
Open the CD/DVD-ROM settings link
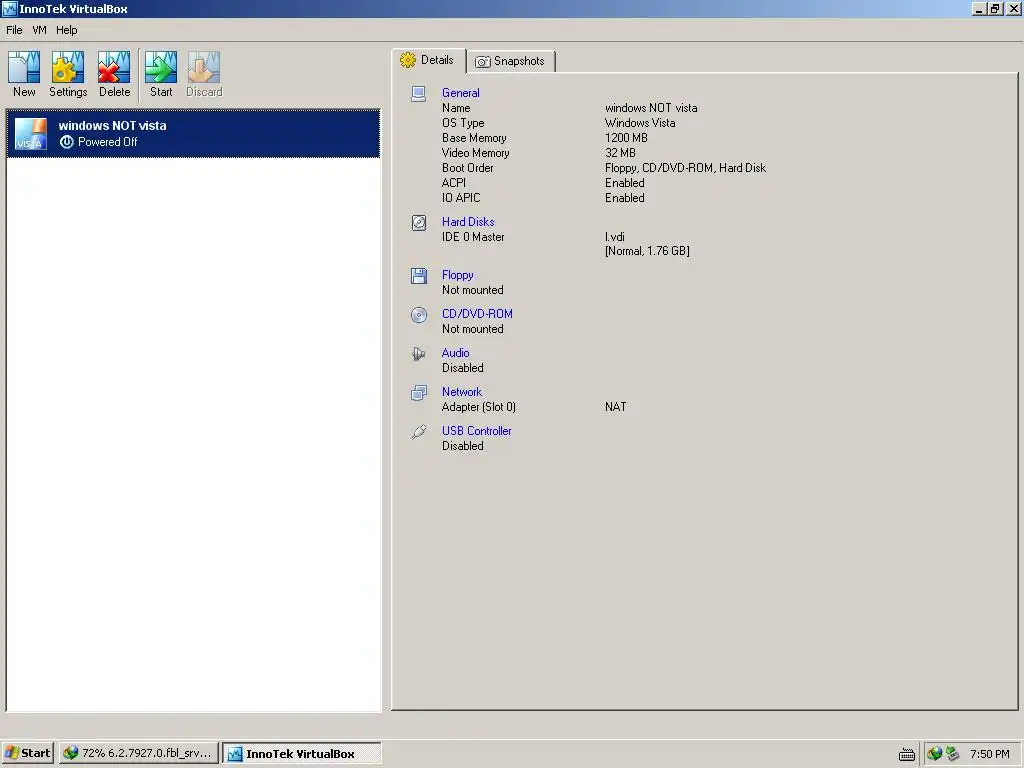click(x=477, y=313)
